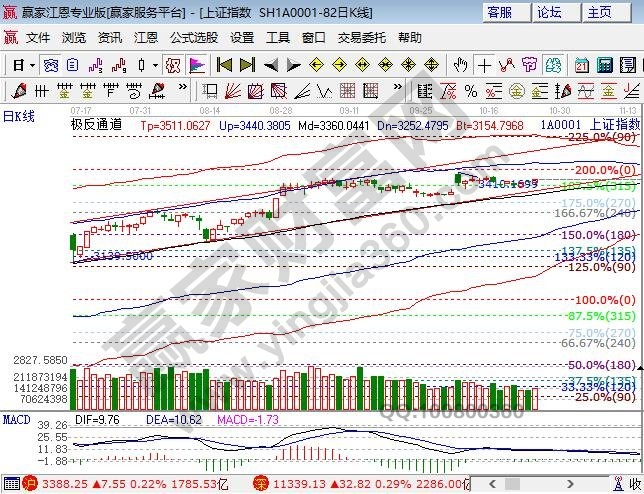Click the MACD indicator panel label
The height and width of the screenshot is (494, 644).
(x=17, y=418)
